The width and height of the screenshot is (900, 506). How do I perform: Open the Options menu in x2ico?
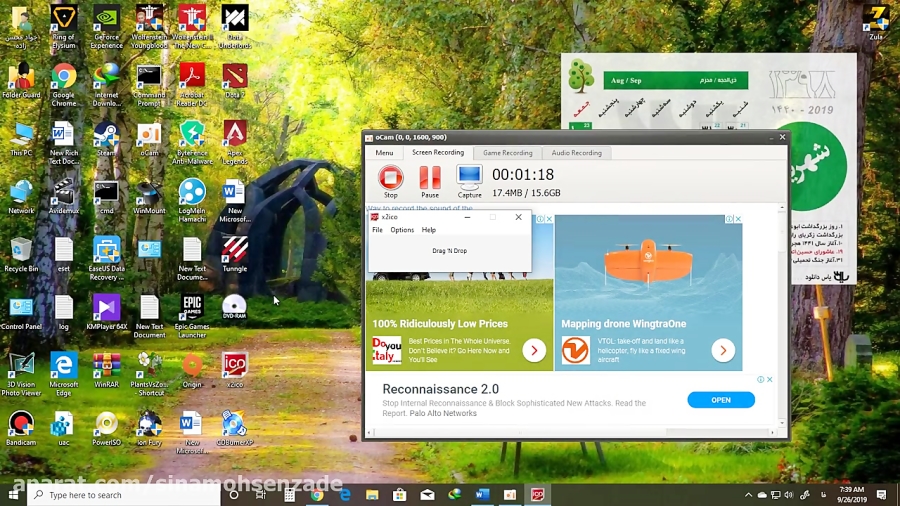(x=402, y=229)
